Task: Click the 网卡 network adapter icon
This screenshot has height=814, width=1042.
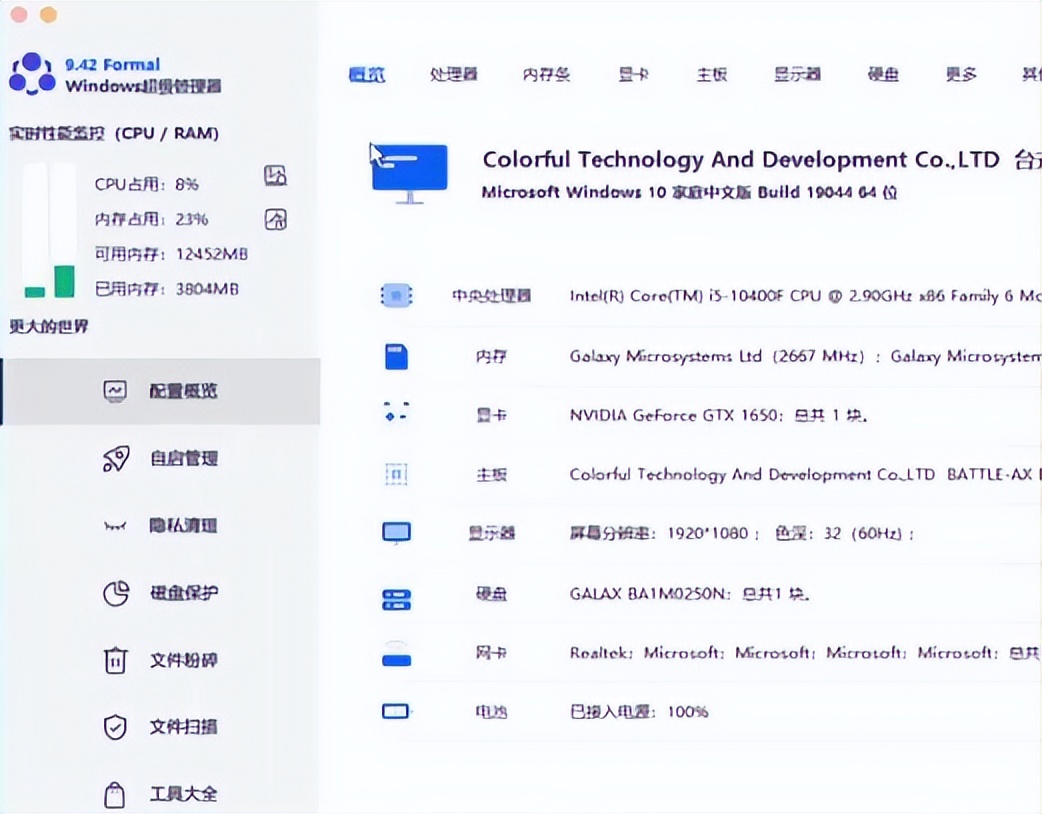Action: [396, 654]
